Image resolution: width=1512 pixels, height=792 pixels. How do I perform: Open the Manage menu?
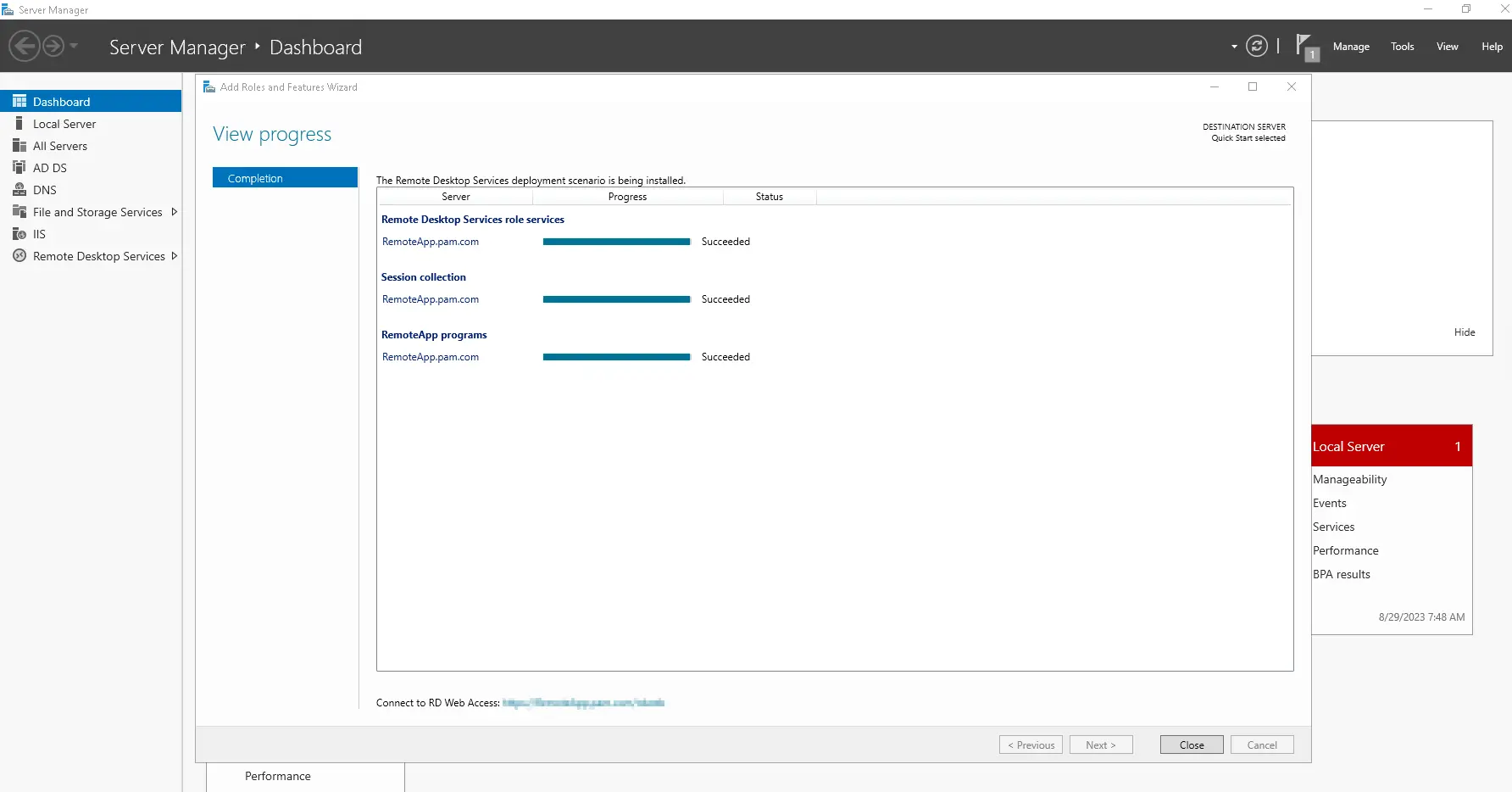pos(1351,46)
